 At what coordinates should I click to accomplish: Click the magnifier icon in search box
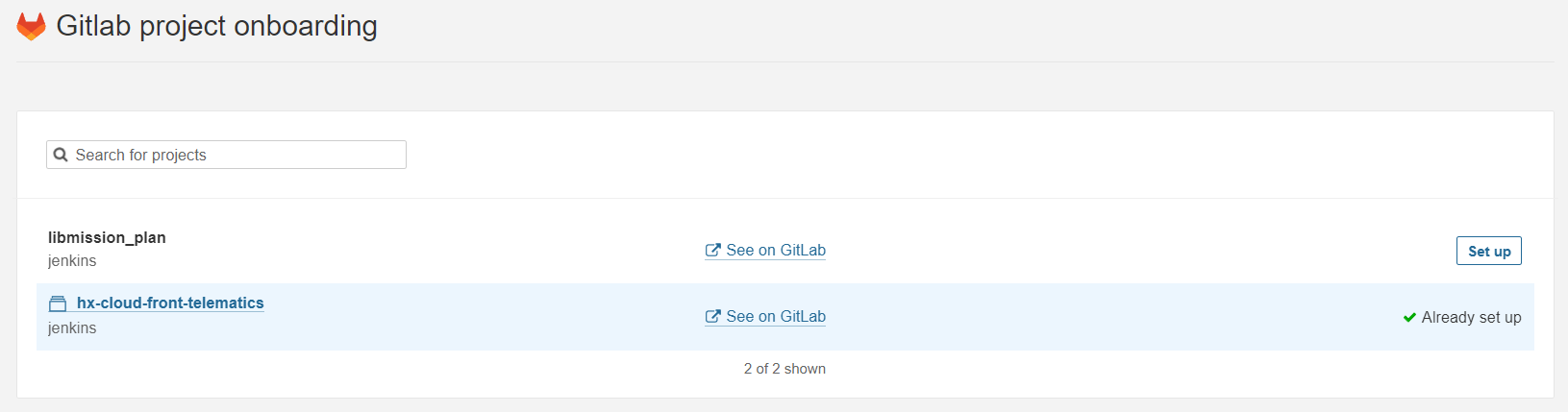[x=61, y=155]
